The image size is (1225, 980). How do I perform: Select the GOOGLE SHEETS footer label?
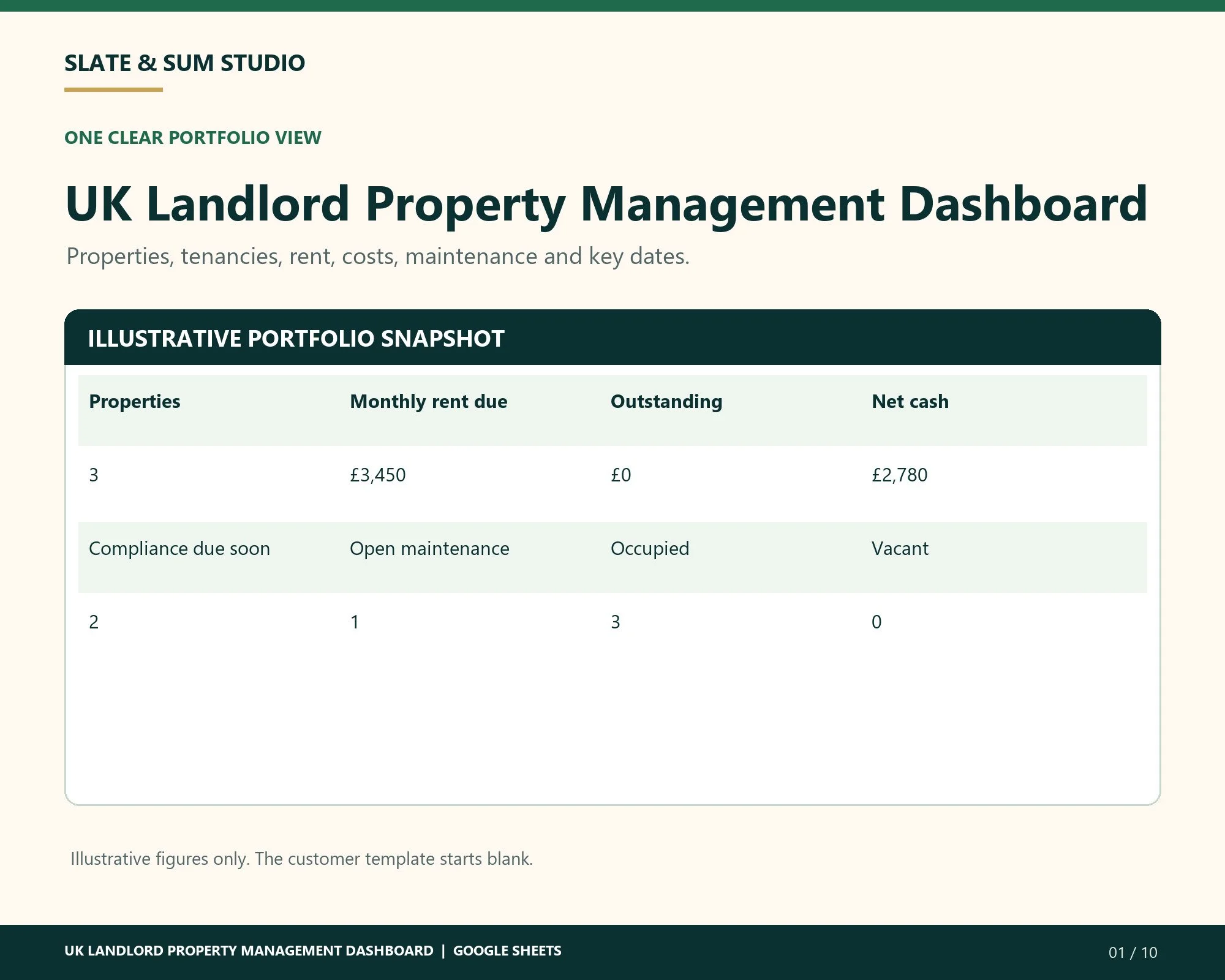click(507, 951)
